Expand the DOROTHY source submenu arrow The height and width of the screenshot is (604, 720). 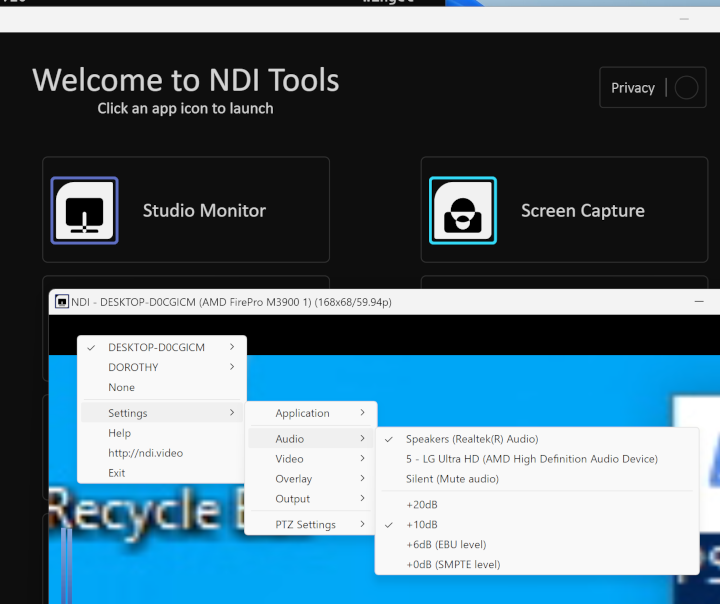click(232, 367)
